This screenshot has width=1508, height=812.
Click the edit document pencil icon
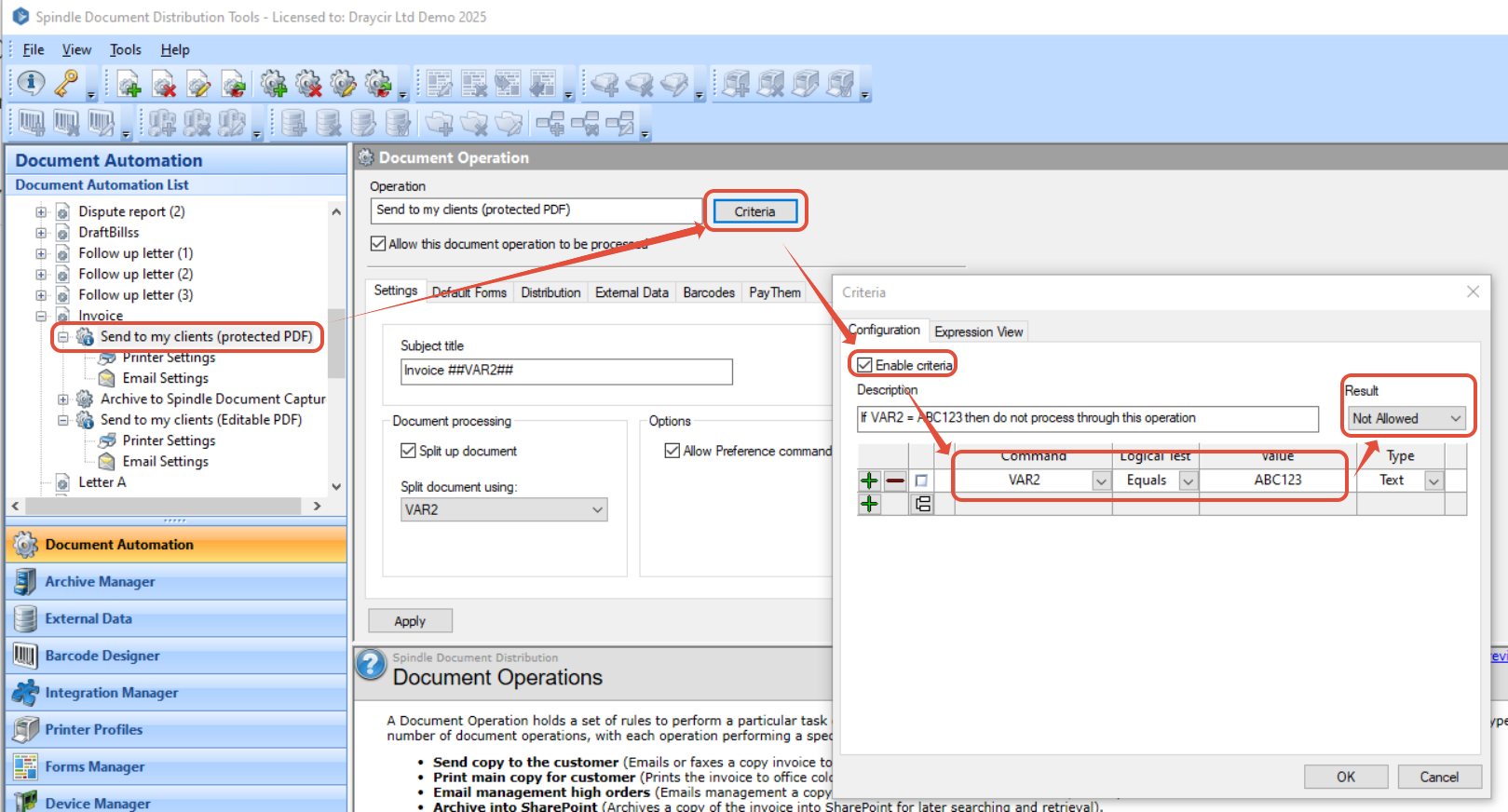click(198, 85)
